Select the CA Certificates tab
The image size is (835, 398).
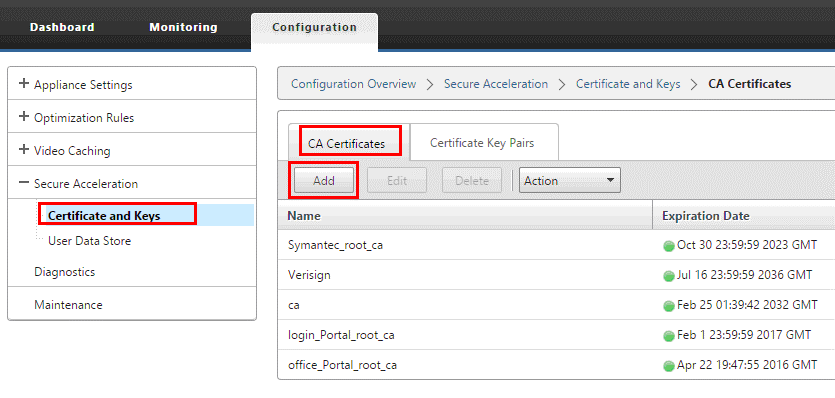point(347,144)
